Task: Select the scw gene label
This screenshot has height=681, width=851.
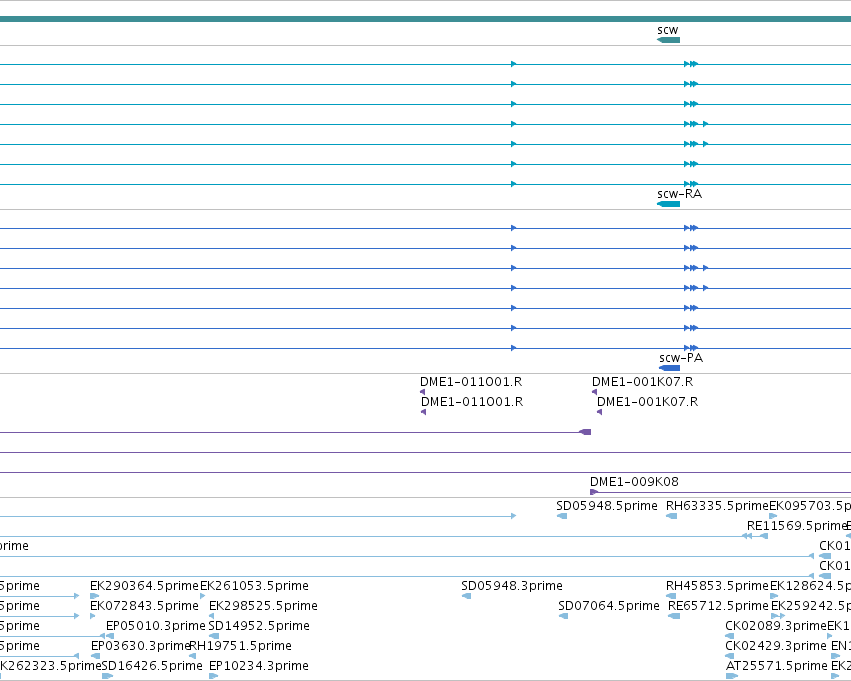Action: tap(668, 29)
